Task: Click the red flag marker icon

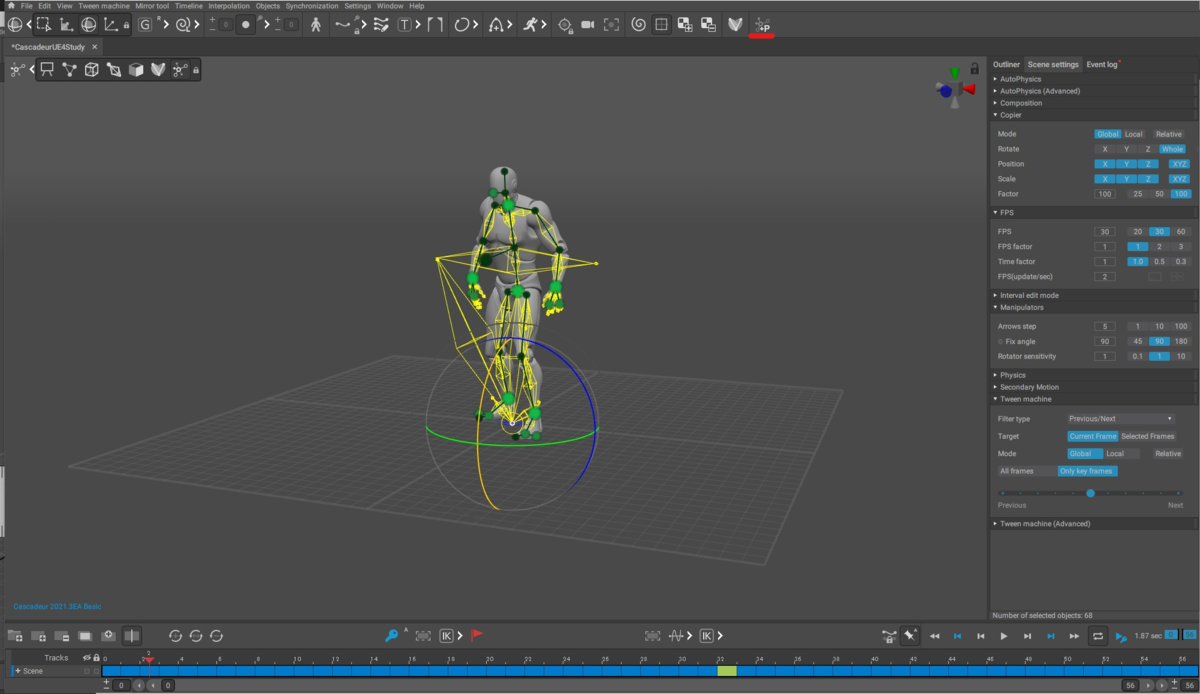Action: click(477, 635)
